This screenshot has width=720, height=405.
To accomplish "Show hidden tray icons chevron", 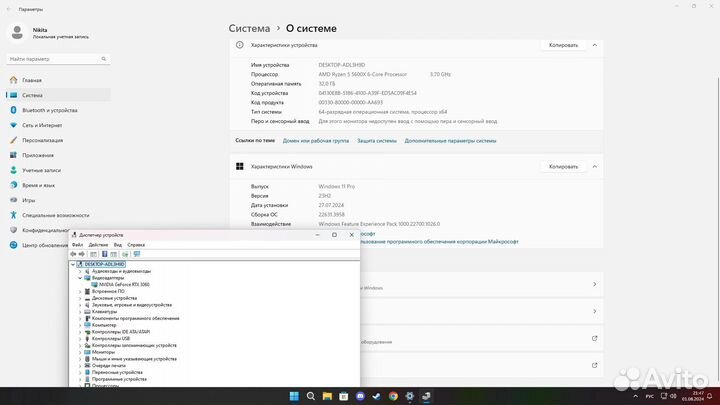I will 636,396.
